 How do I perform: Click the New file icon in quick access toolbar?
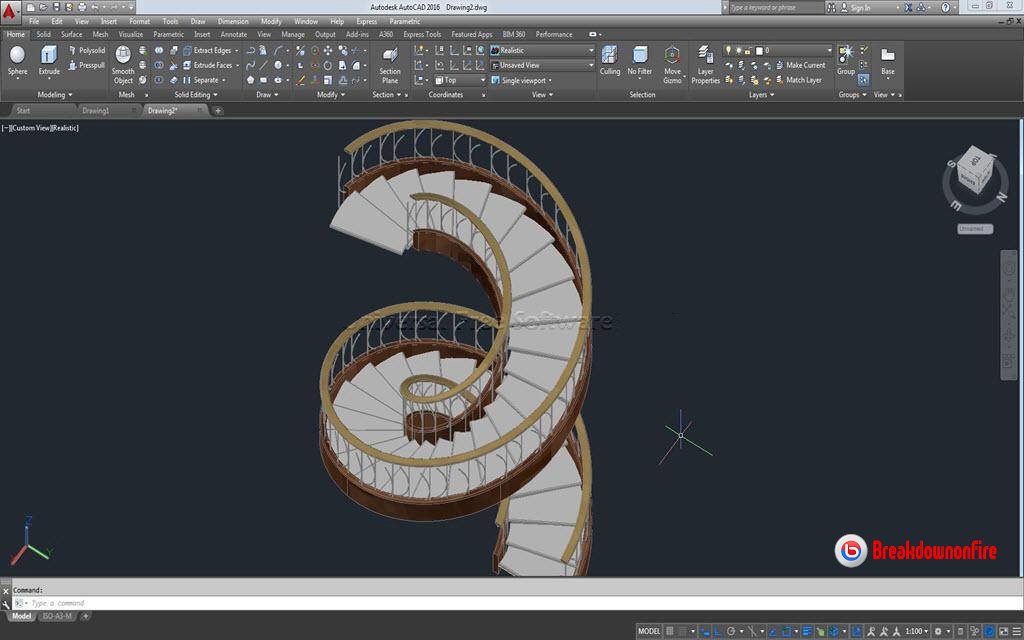pyautogui.click(x=30, y=7)
